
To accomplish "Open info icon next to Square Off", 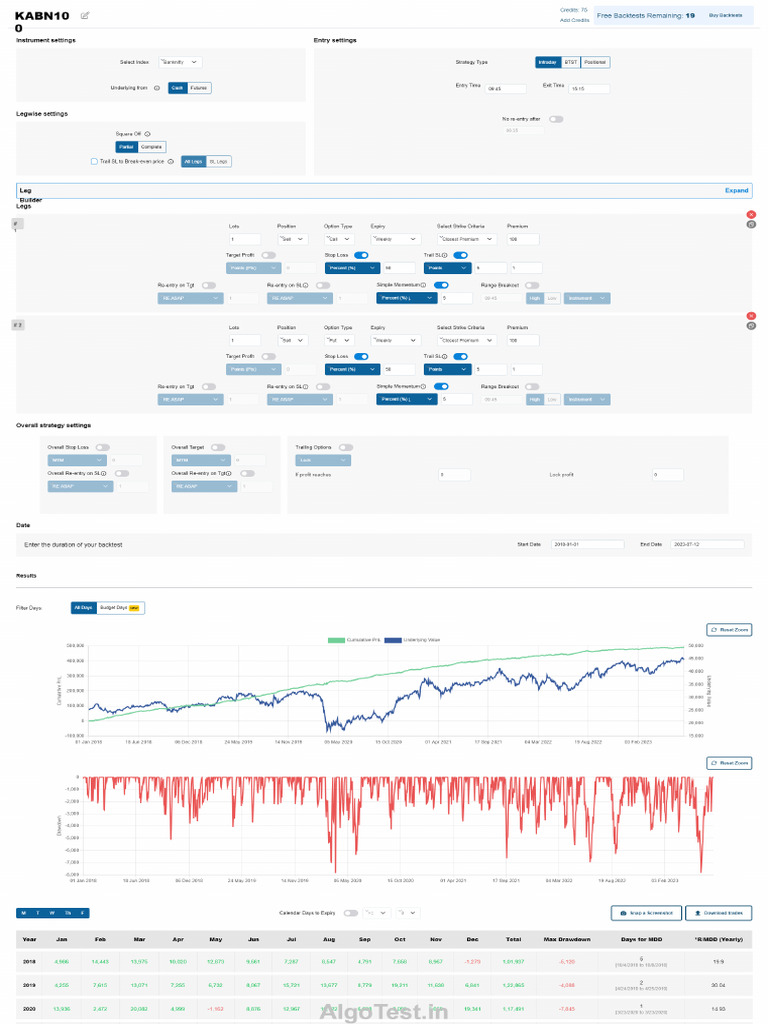I will click(x=148, y=134).
